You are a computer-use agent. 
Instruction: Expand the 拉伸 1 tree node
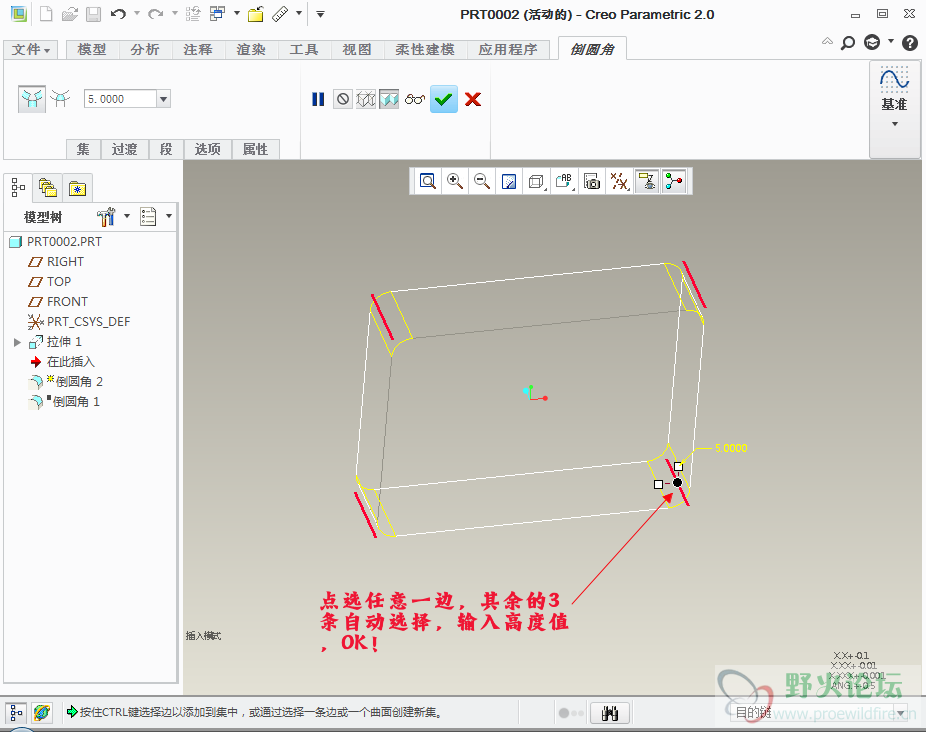click(x=17, y=342)
